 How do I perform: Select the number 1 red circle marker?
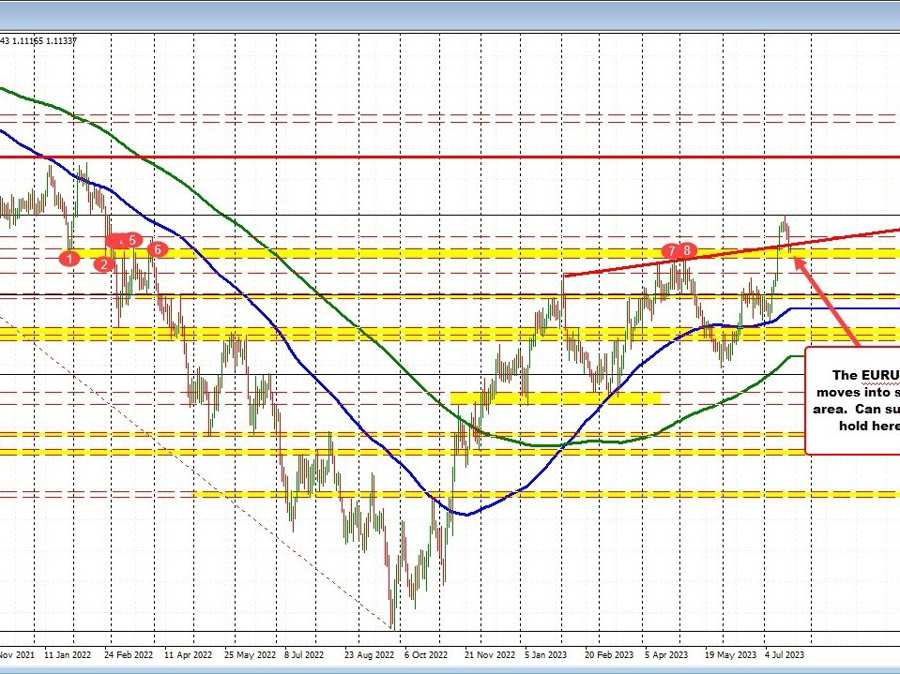click(x=69, y=258)
